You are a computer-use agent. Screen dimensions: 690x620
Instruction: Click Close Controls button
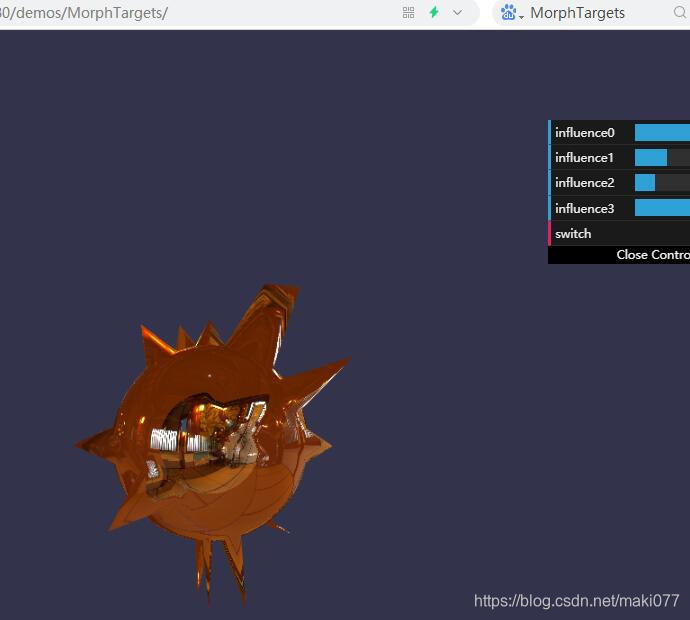point(620,255)
